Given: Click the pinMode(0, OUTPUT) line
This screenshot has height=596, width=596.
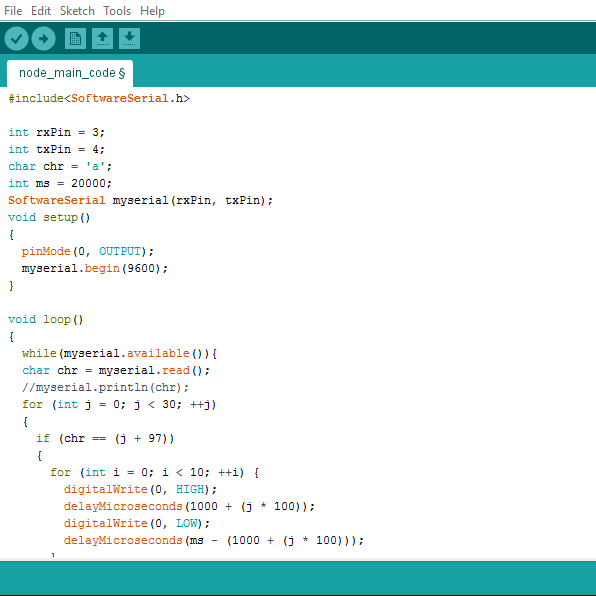Looking at the screenshot, I should (87, 251).
